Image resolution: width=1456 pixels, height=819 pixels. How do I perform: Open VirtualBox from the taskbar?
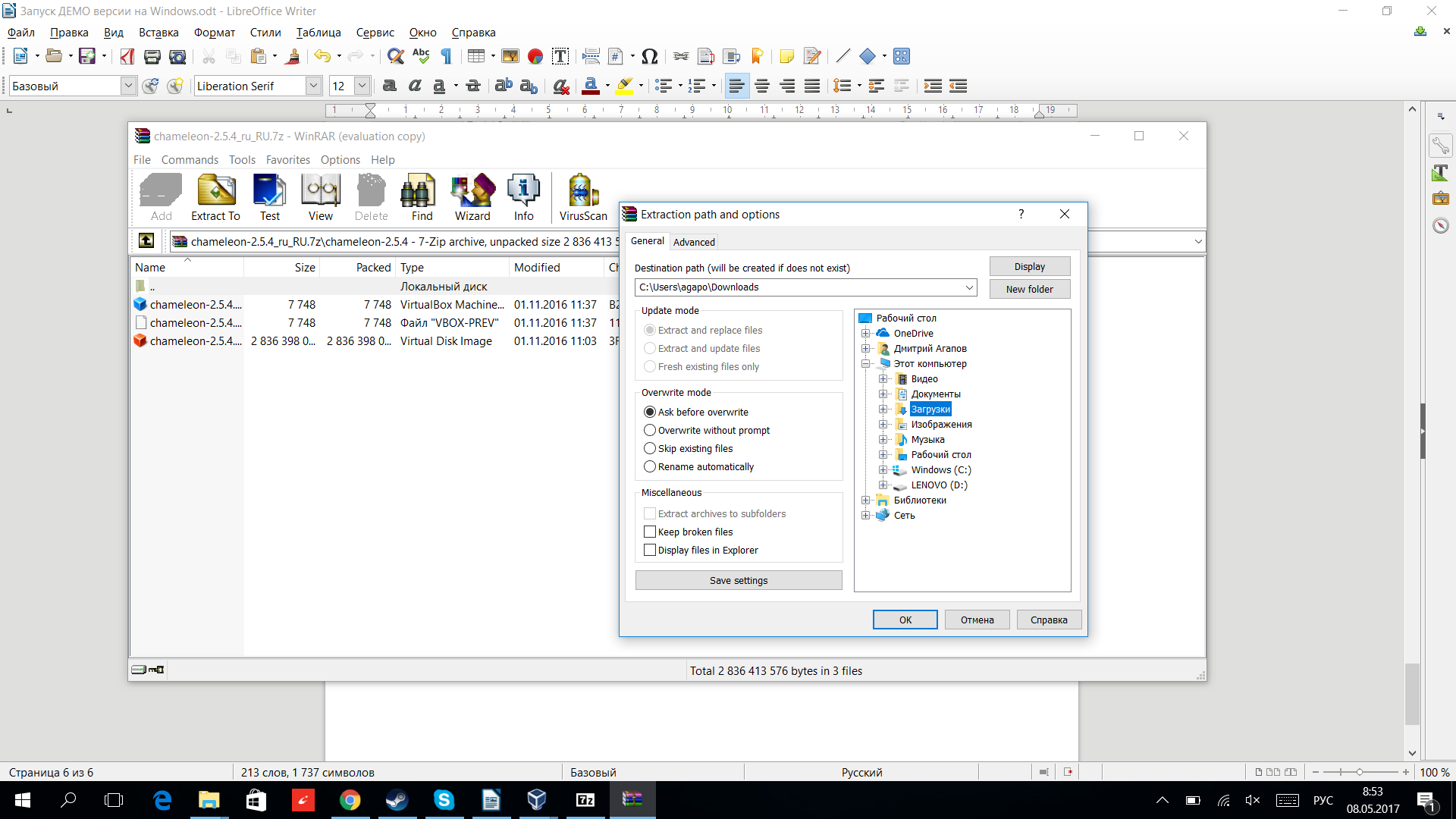point(537,799)
